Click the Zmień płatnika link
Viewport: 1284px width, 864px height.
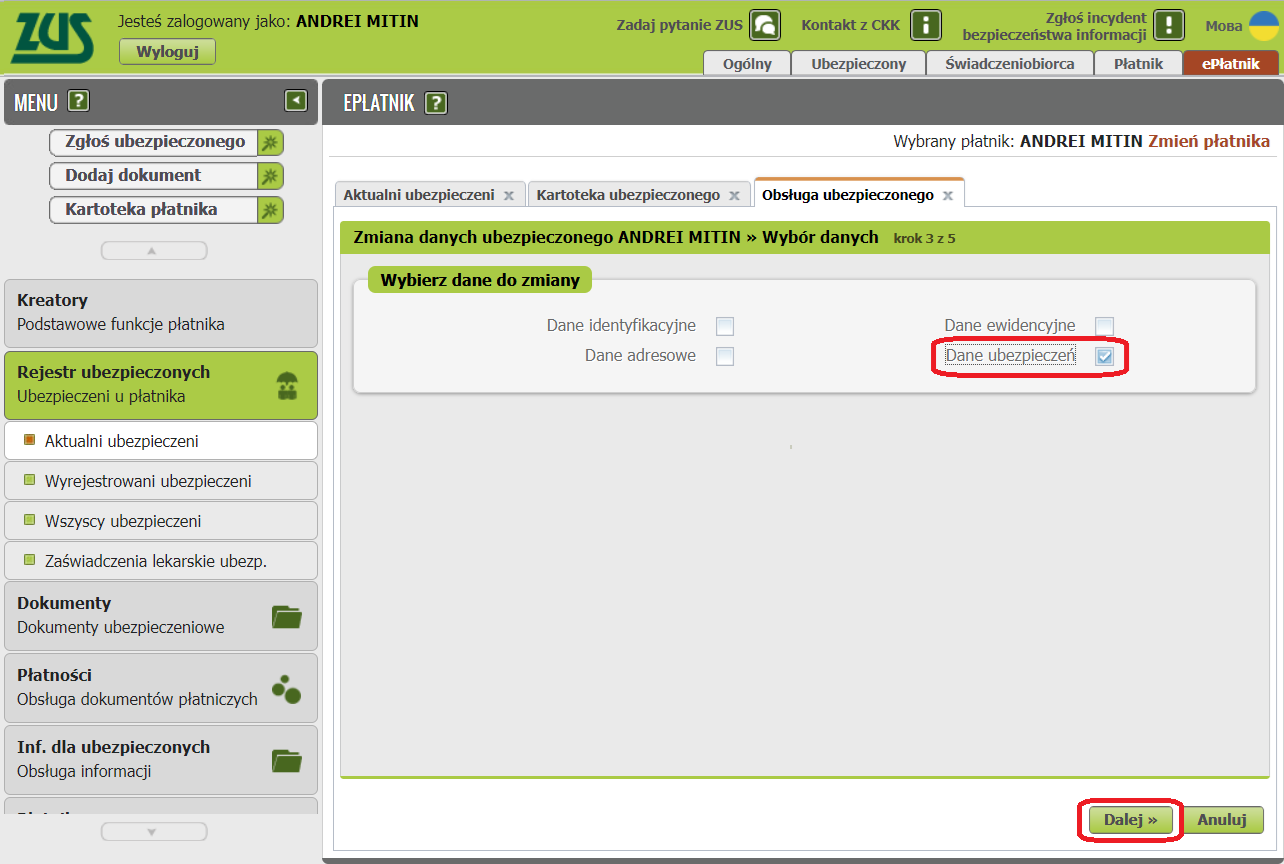point(1208,141)
